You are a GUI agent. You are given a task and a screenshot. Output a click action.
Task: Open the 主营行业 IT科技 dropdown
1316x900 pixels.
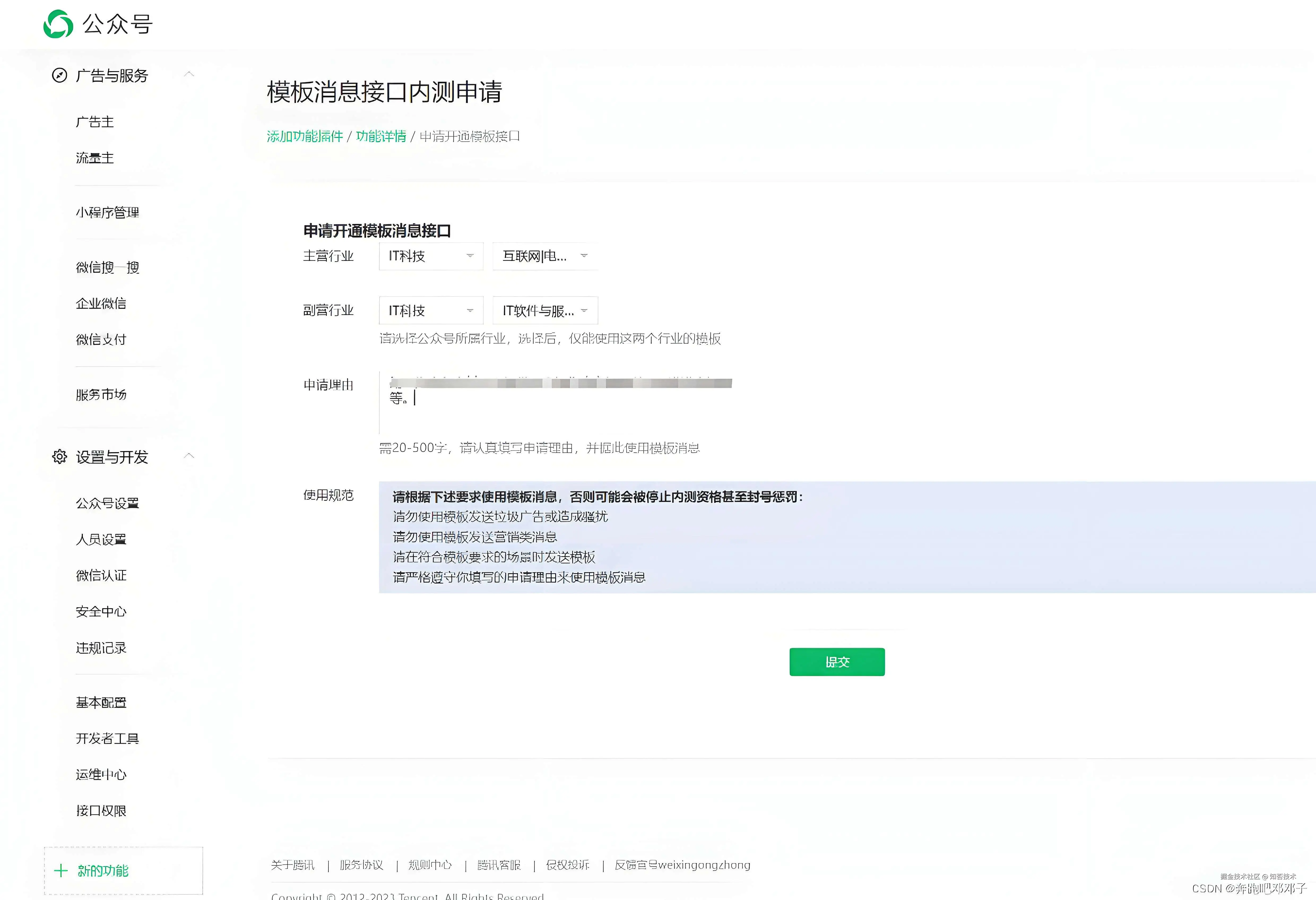click(x=431, y=256)
